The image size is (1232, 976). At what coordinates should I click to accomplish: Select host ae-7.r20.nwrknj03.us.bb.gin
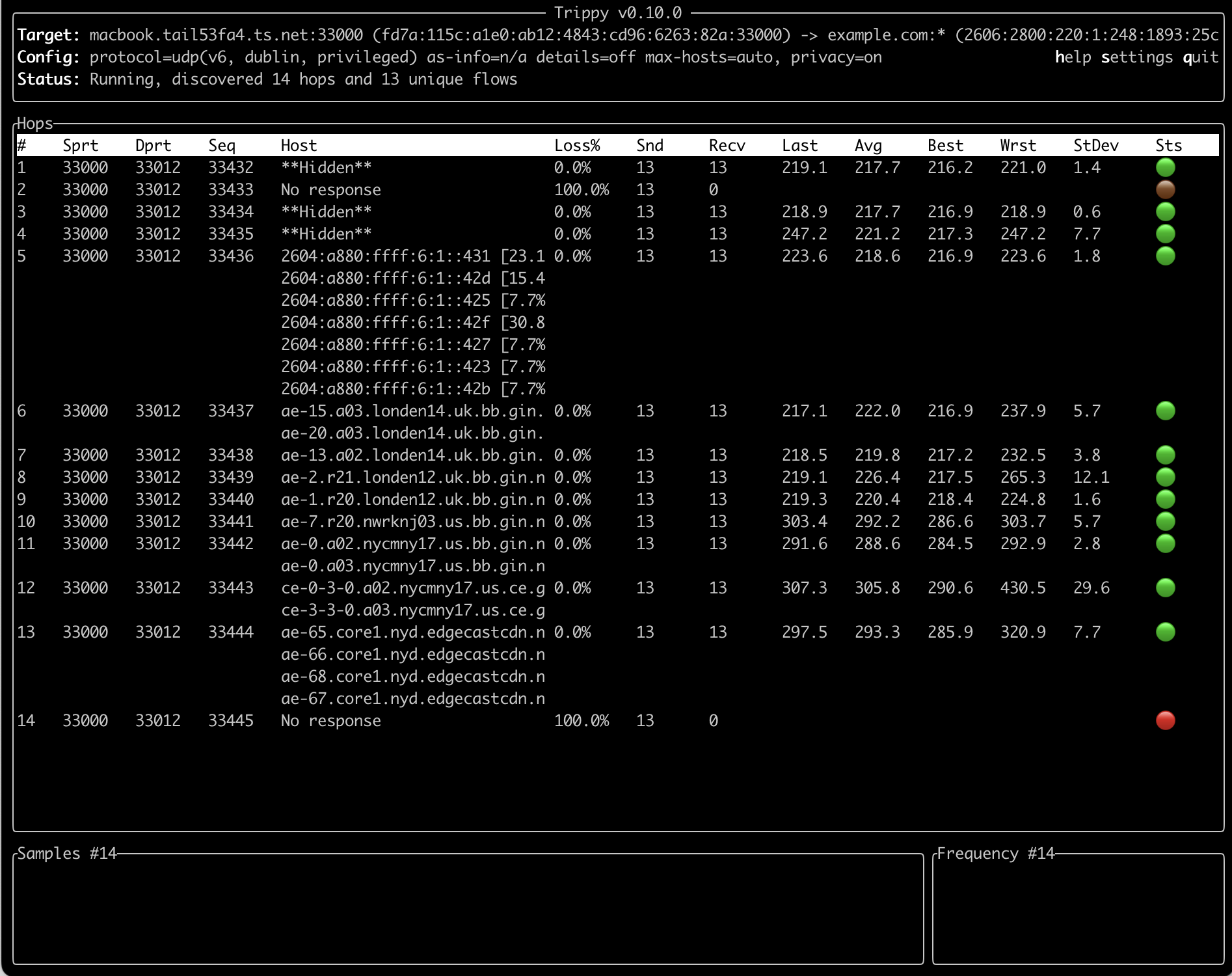(x=412, y=521)
